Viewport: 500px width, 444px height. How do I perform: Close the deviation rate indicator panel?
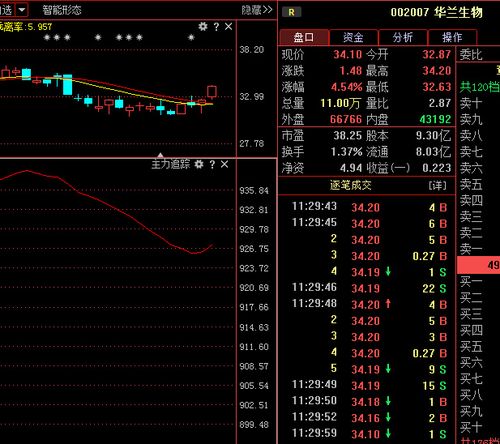pos(228,26)
